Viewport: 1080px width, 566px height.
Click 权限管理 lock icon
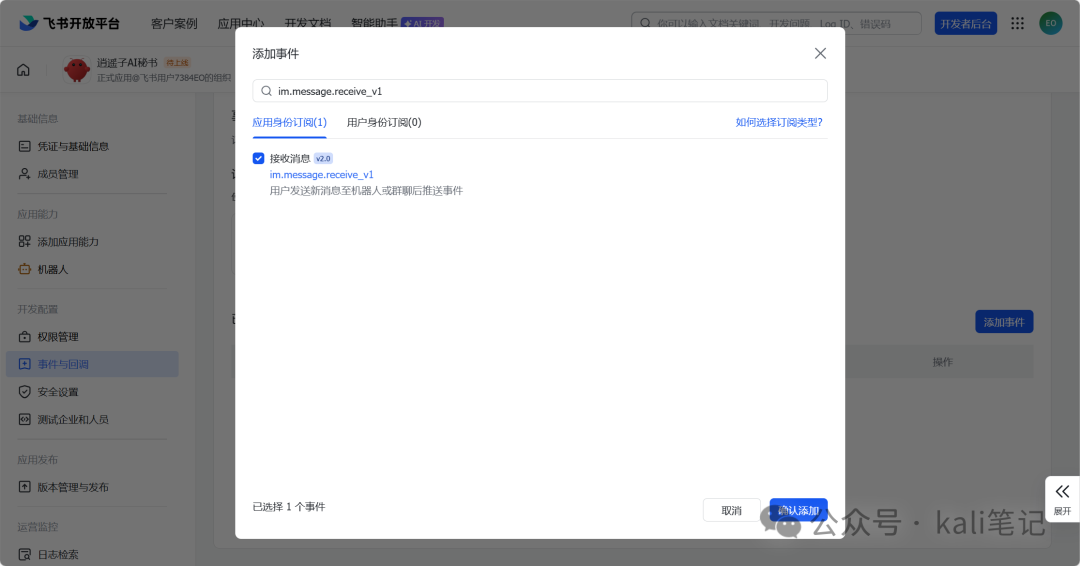[25, 337]
